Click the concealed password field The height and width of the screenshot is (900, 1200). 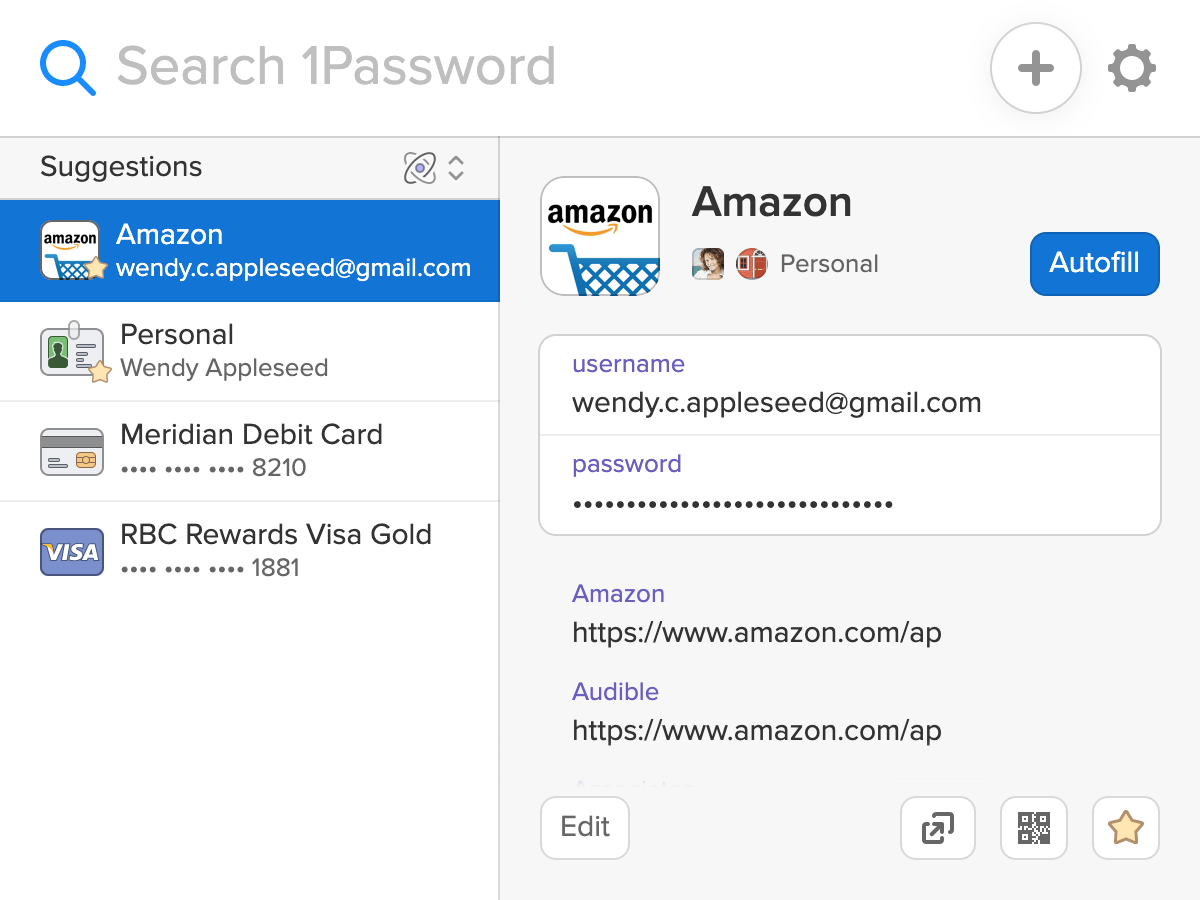pyautogui.click(x=850, y=485)
